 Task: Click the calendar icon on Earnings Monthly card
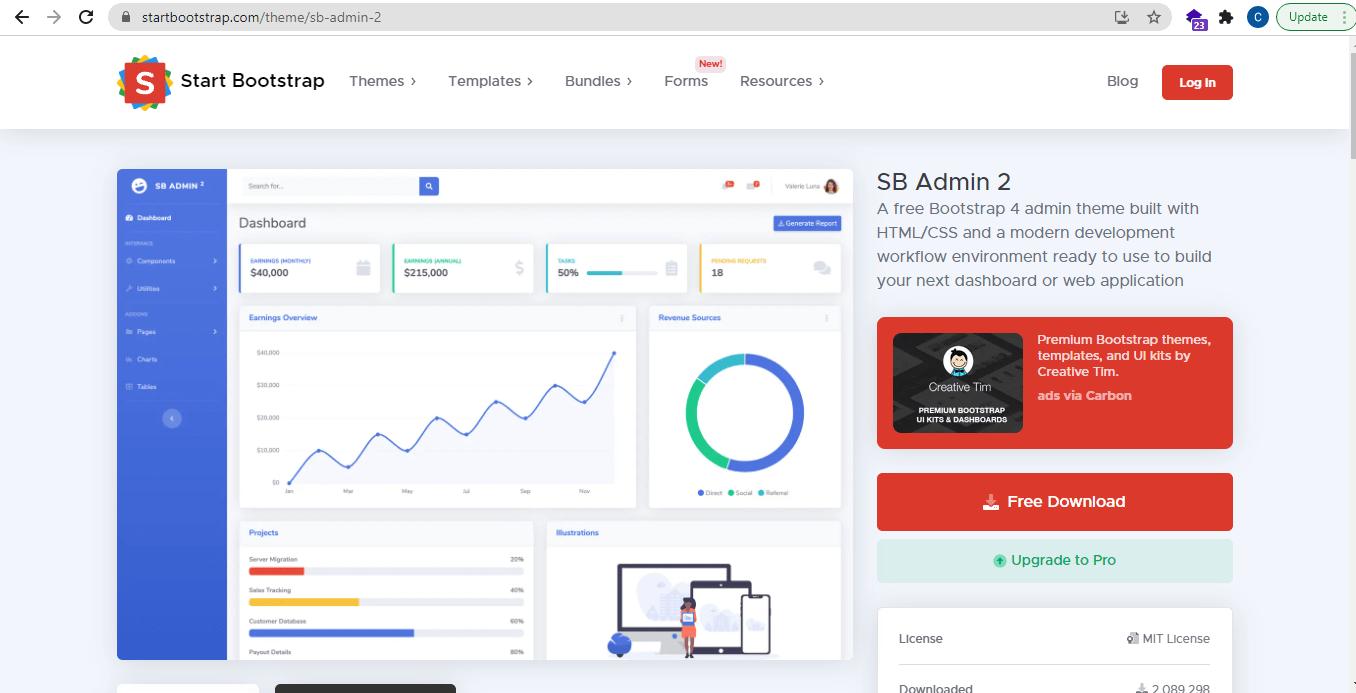coord(363,268)
